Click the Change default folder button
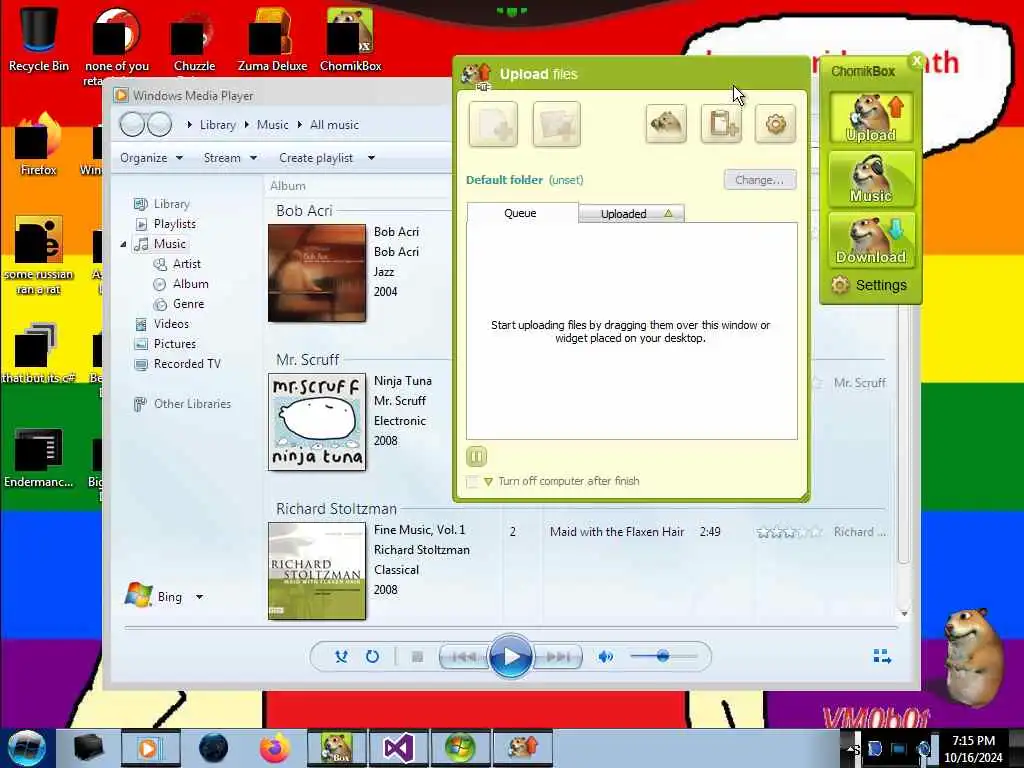The width and height of the screenshot is (1024, 768). coord(760,180)
